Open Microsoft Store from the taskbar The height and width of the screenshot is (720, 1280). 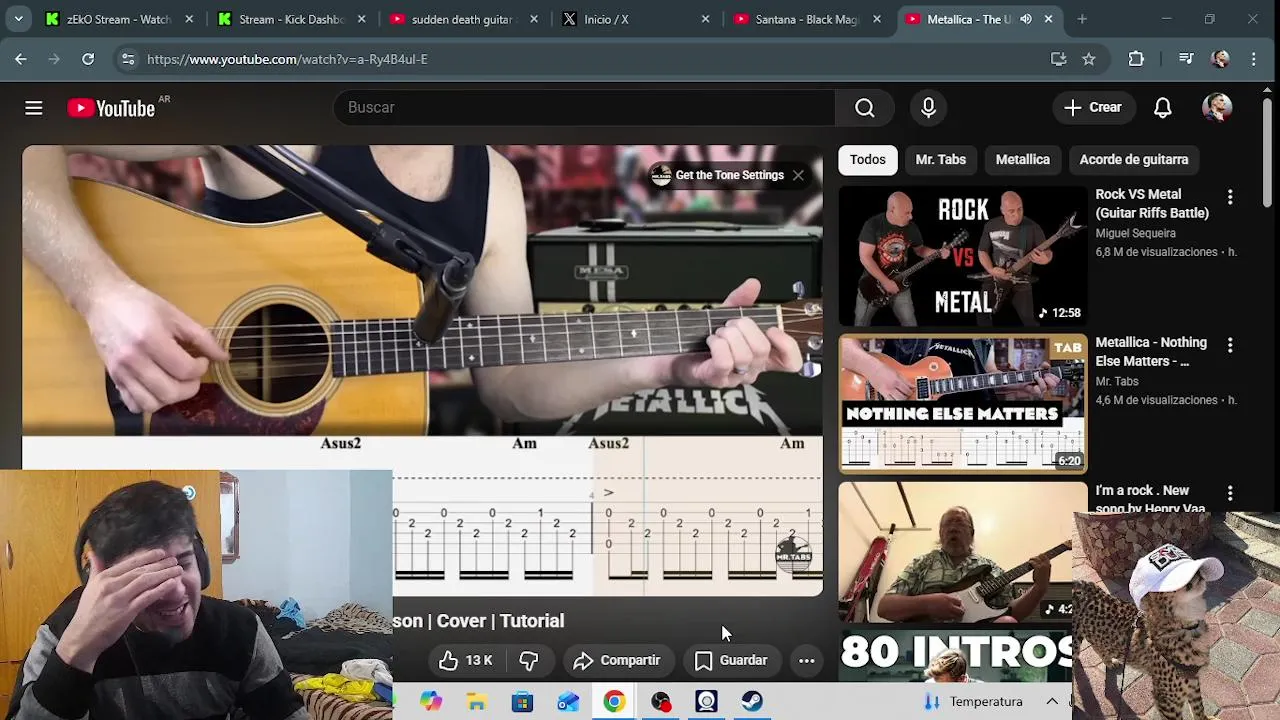click(523, 702)
